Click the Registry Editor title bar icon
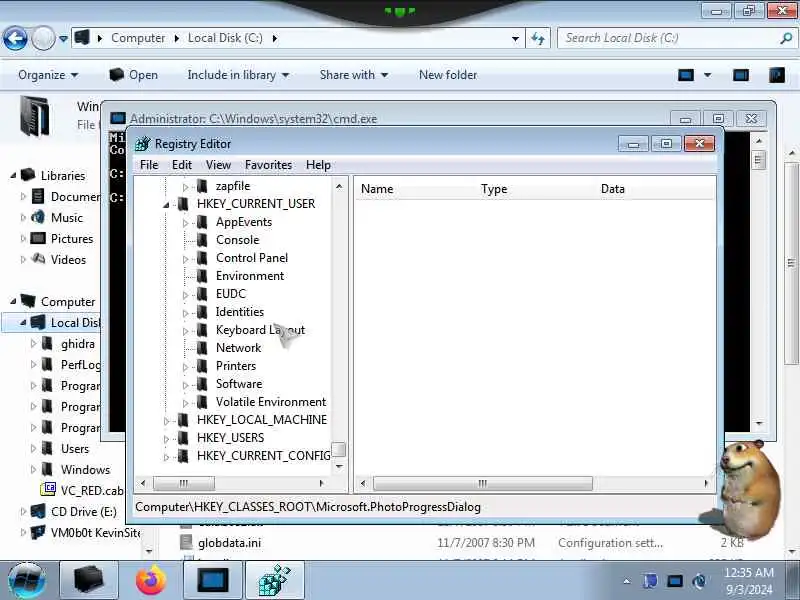The image size is (800, 600). pos(143,144)
